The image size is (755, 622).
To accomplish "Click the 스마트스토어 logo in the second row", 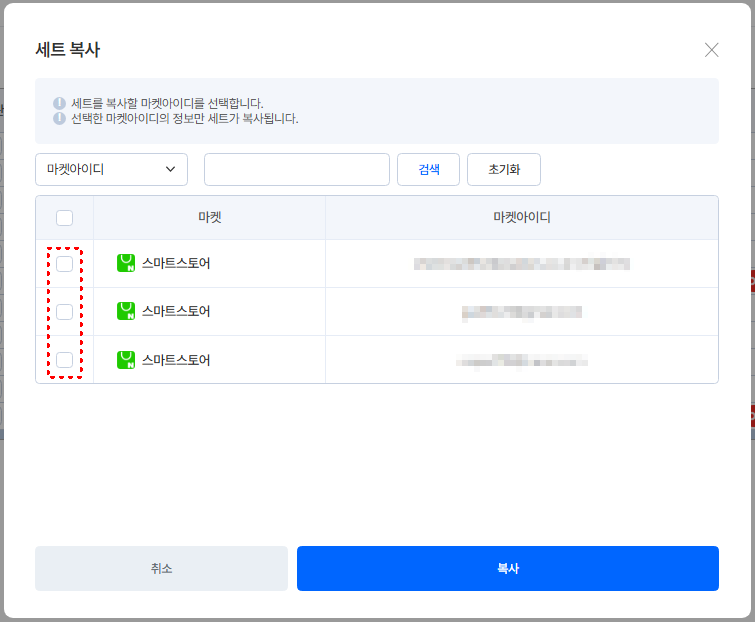I will 126,311.
